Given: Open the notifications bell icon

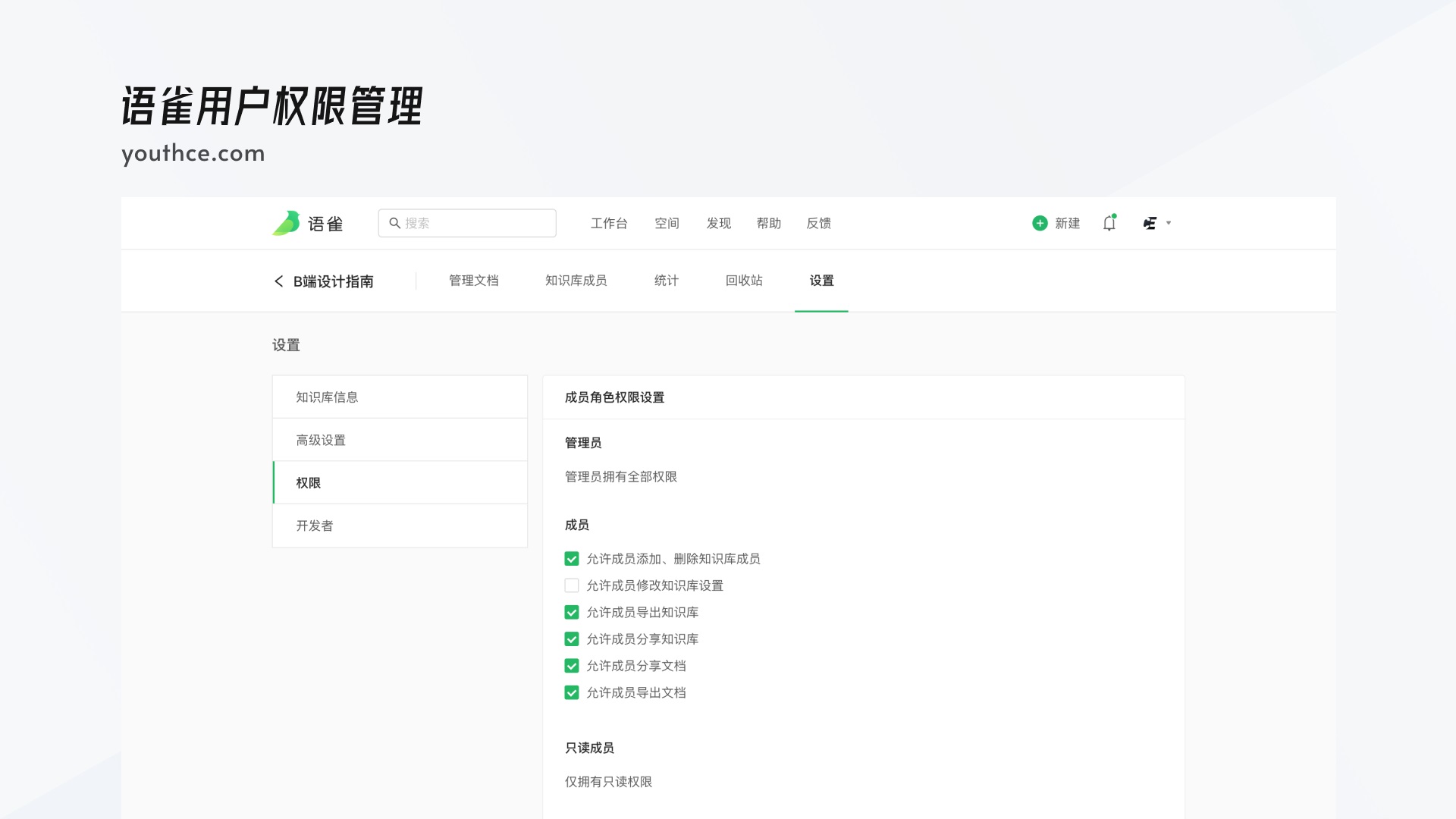Looking at the screenshot, I should [1109, 223].
